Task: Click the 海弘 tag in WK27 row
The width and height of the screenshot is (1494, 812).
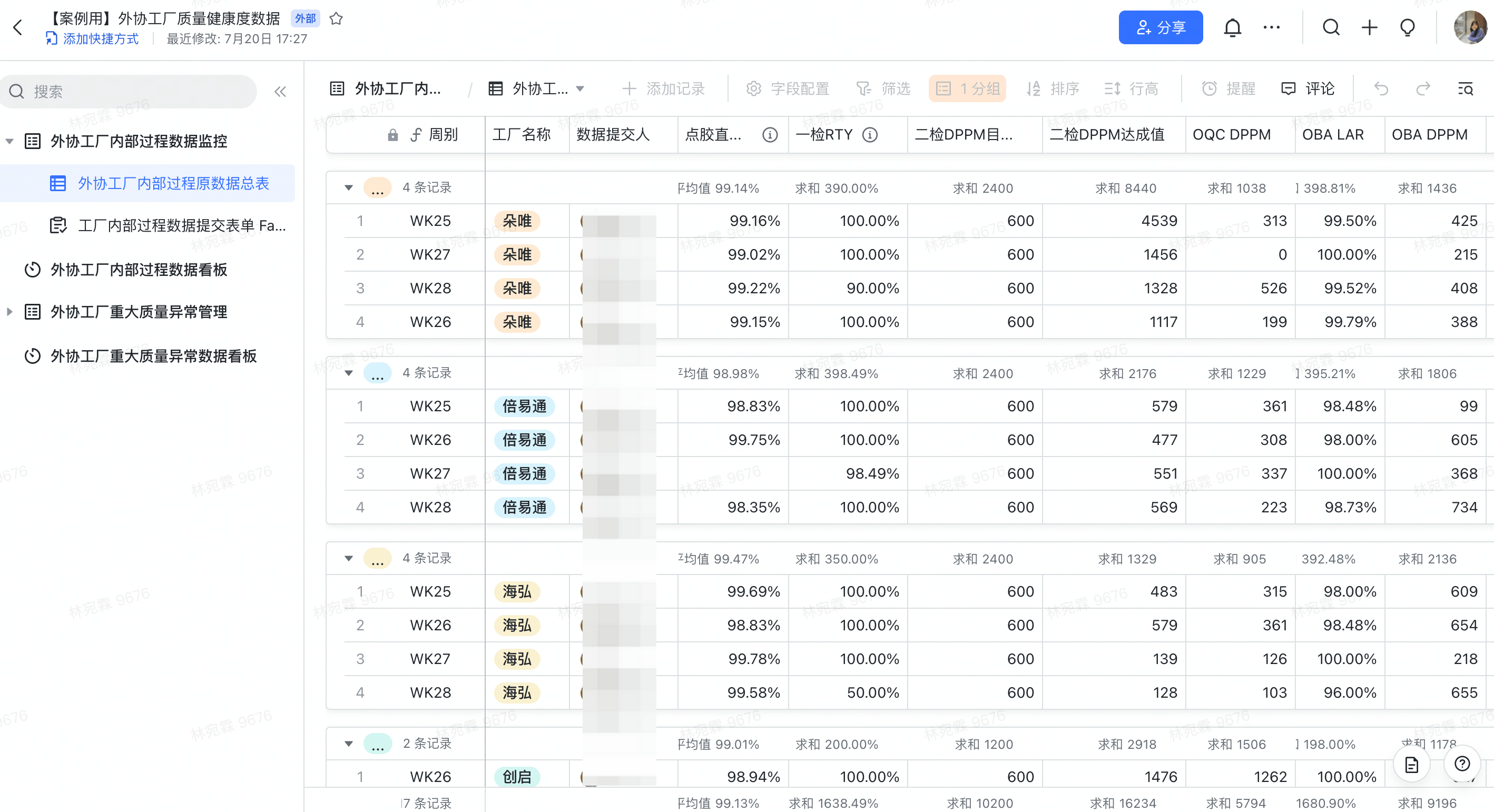Action: point(517,659)
